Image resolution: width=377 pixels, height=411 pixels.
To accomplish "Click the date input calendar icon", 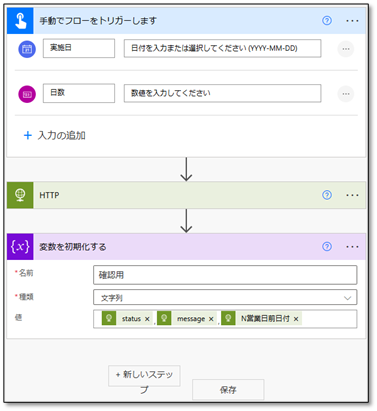I will 27,49.
